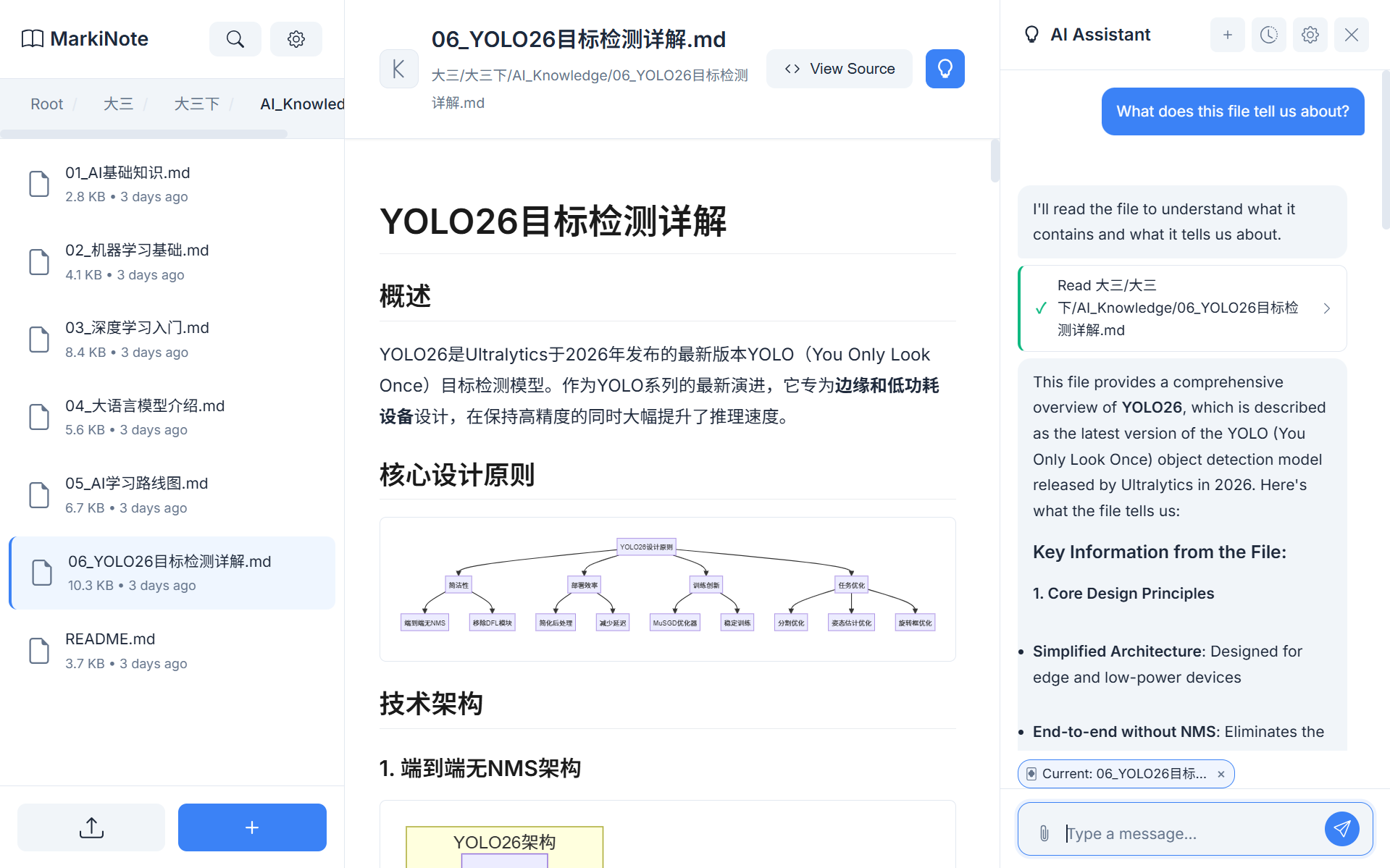Image resolution: width=1390 pixels, height=868 pixels.
Task: Click the YOLO26设计原则 diagram
Action: [667, 589]
